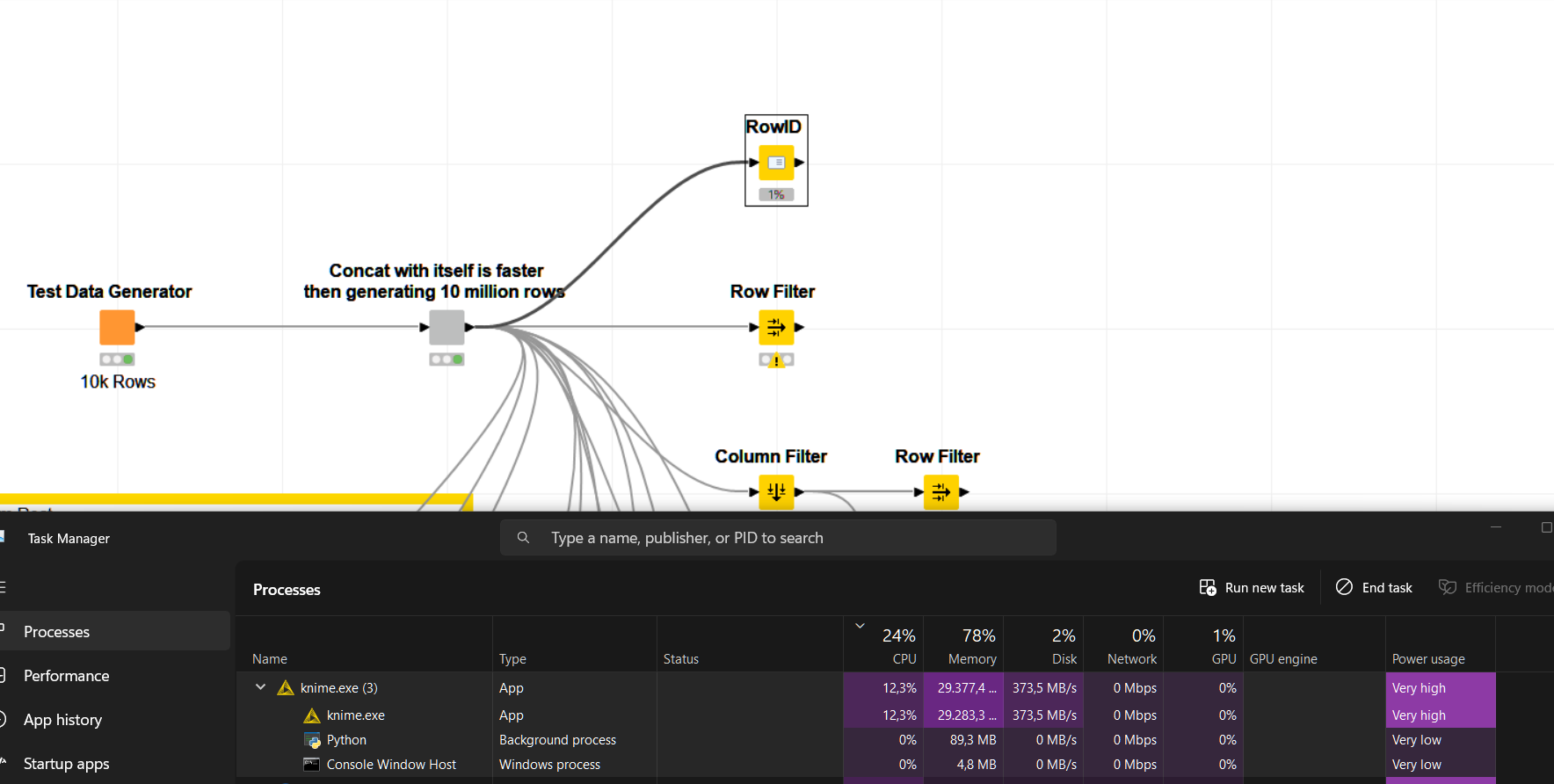This screenshot has width=1554, height=784.
Task: Click the Run new task icon
Action: (x=1208, y=587)
